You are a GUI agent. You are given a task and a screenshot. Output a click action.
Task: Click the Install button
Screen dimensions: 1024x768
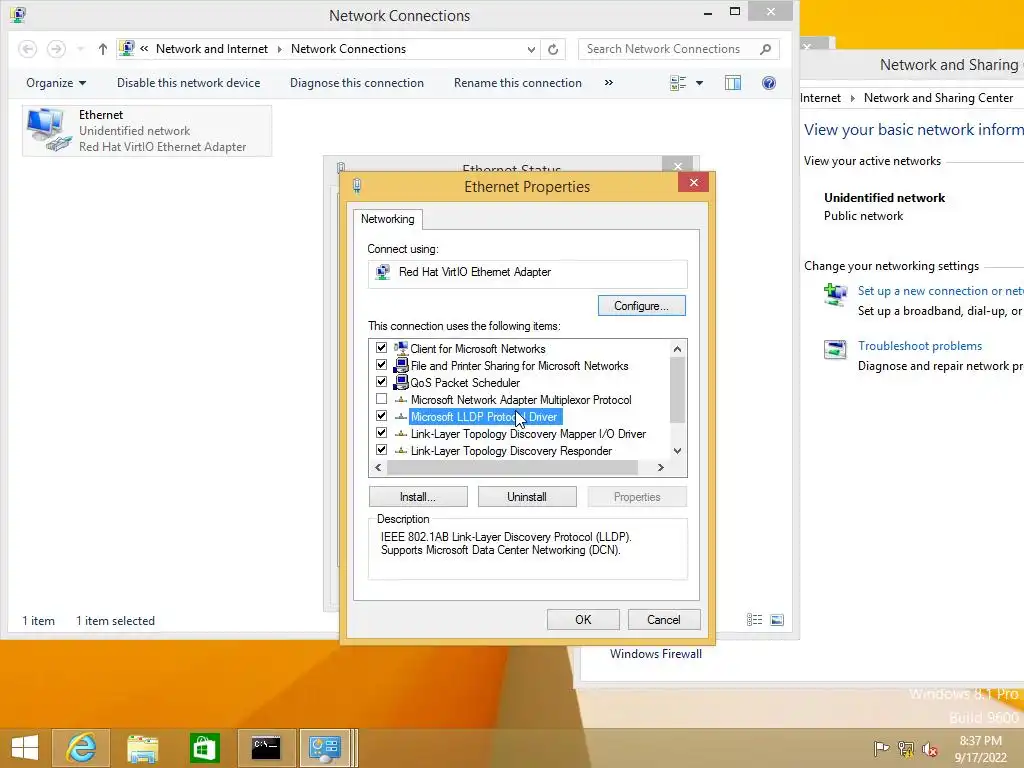[418, 497]
